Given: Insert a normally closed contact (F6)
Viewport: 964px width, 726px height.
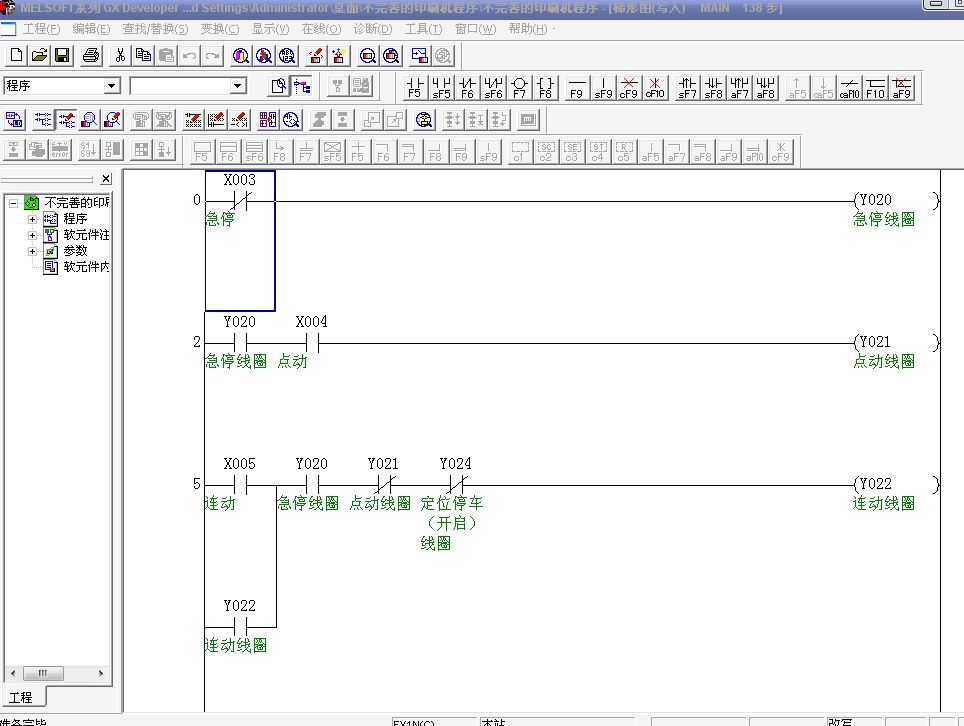Looking at the screenshot, I should click(x=467, y=87).
